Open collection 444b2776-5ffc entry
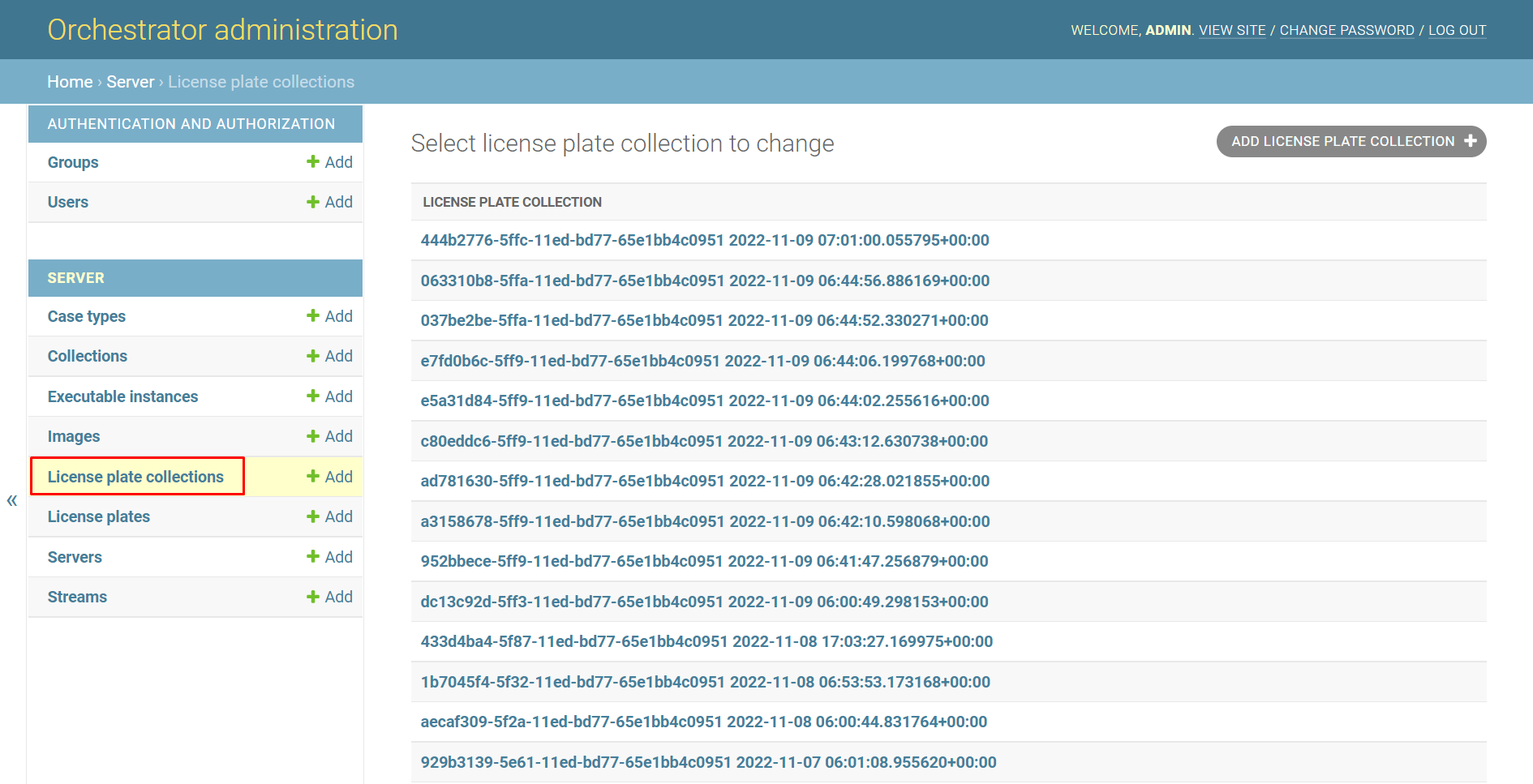This screenshot has width=1533, height=784. (x=704, y=240)
